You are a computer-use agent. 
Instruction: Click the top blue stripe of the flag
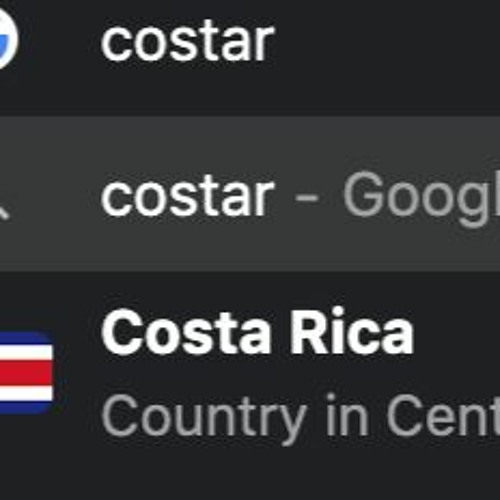26,338
